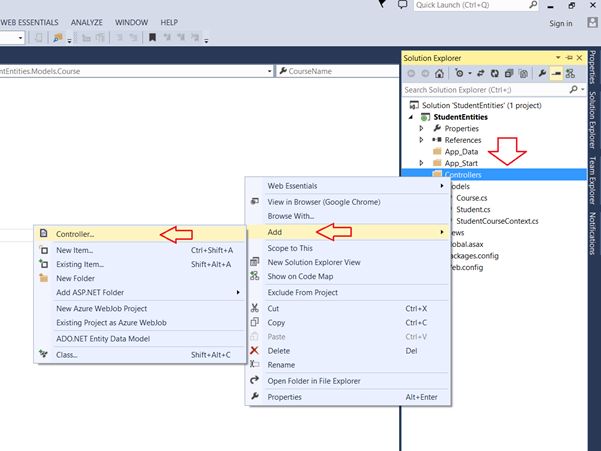Screen dimensions: 601x451
Task: Pin Solution Explorer with Auto Hide pin
Action: click(569, 58)
